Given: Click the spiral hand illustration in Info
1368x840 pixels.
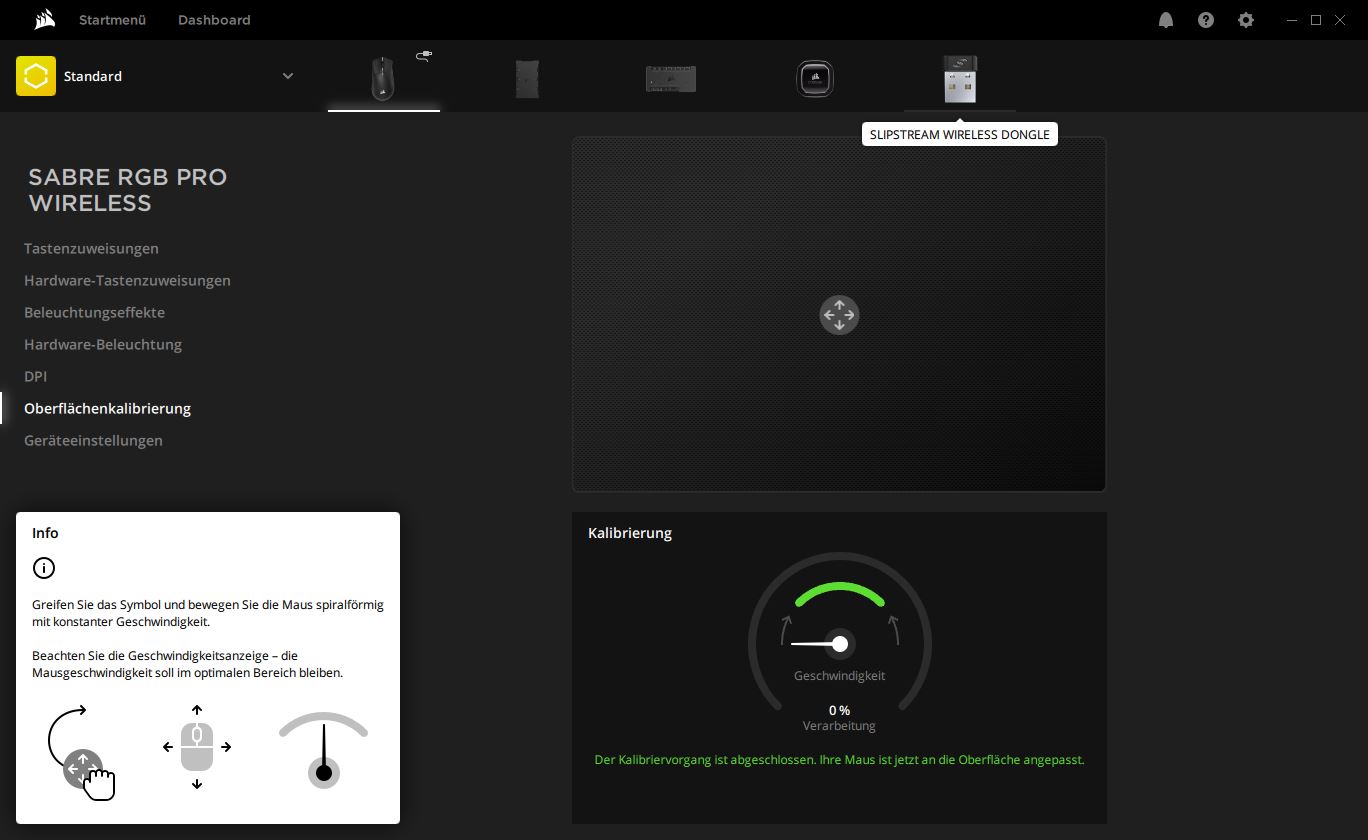Looking at the screenshot, I should point(82,753).
